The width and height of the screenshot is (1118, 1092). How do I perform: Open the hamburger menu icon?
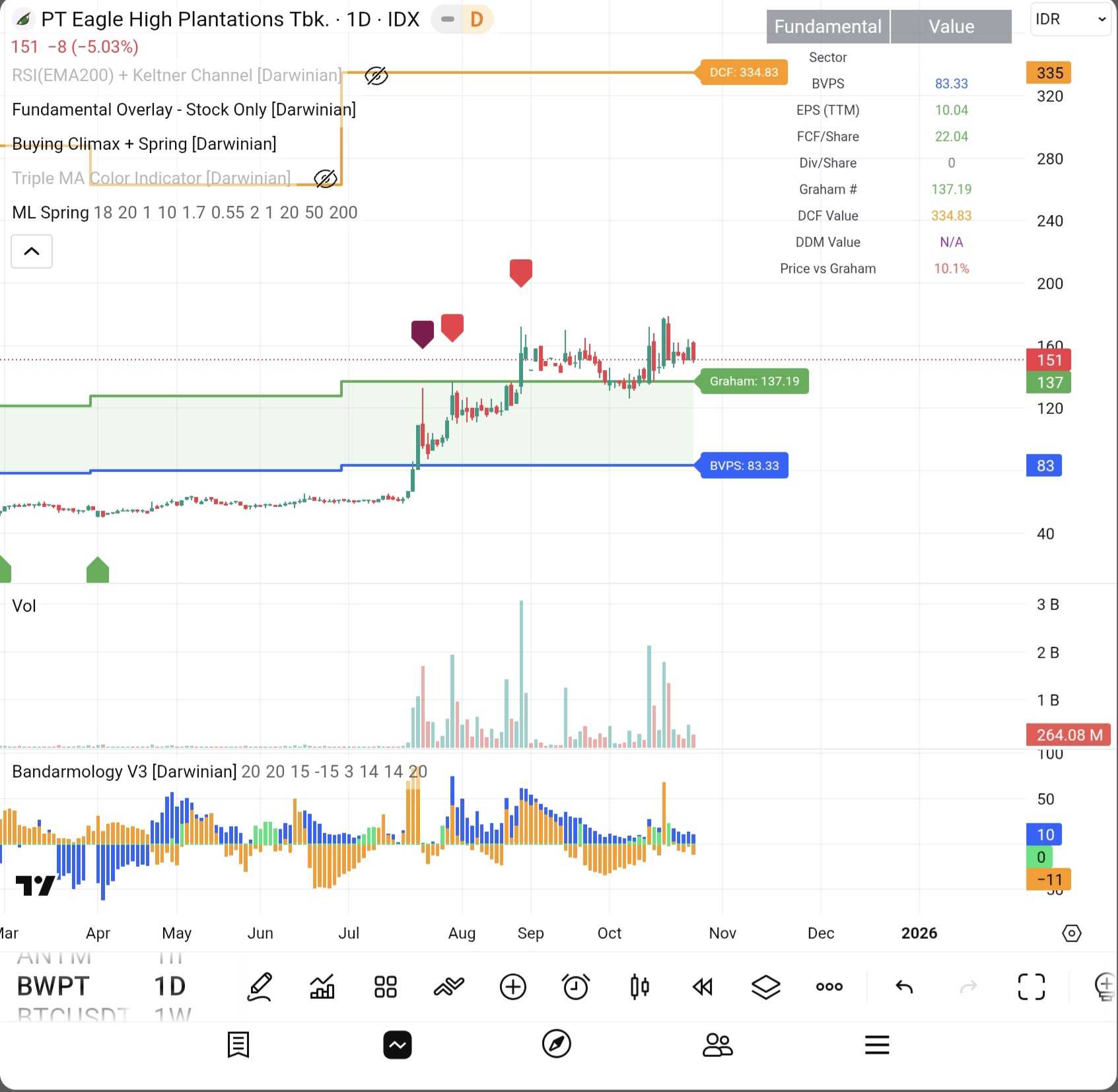[877, 1044]
